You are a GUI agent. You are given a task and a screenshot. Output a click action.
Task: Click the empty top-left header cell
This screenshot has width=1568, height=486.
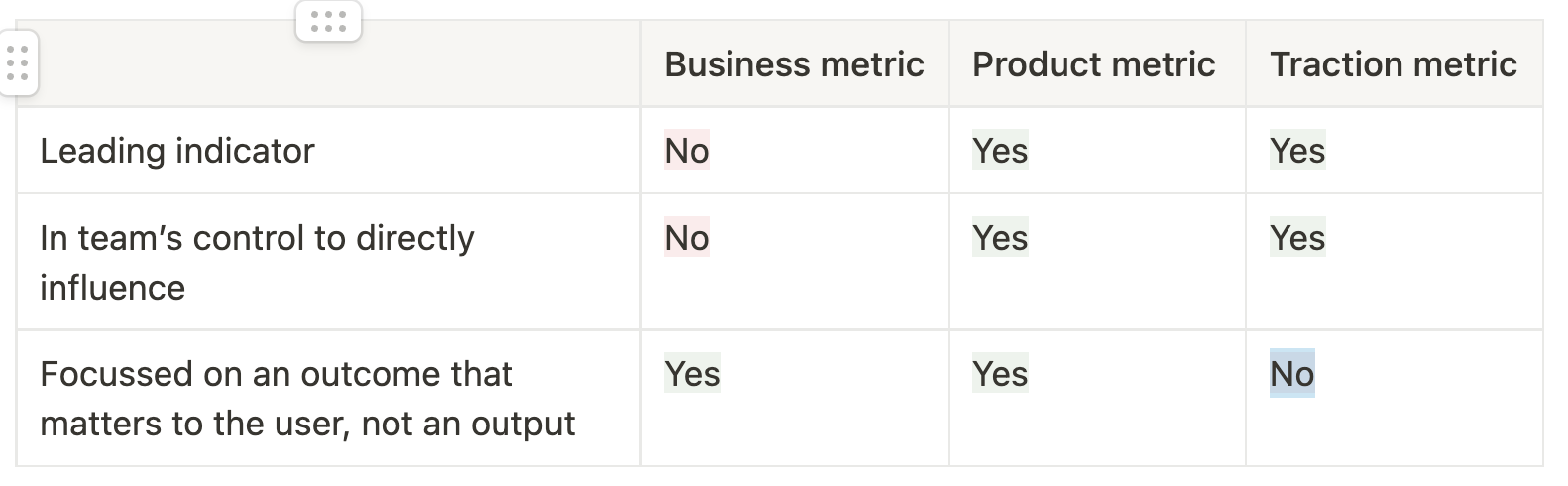pyautogui.click(x=328, y=64)
